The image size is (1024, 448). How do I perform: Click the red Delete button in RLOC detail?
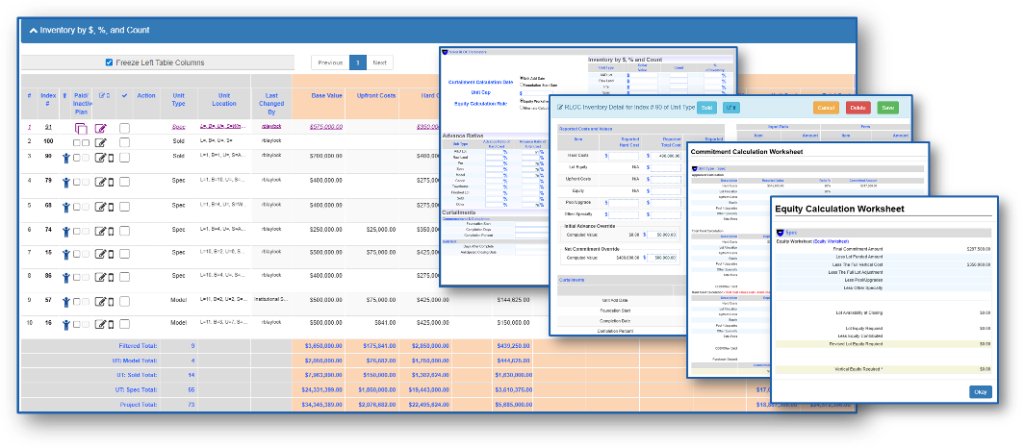(x=857, y=107)
